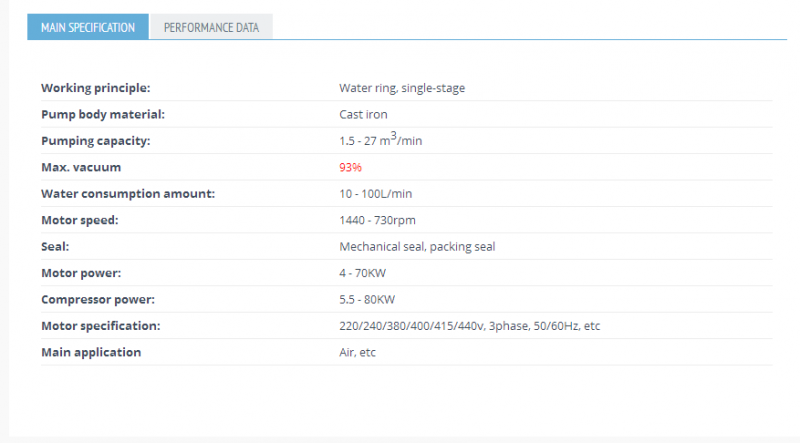The width and height of the screenshot is (800, 443).
Task: Click the 1440 - 730rpm value
Action: 378,220
